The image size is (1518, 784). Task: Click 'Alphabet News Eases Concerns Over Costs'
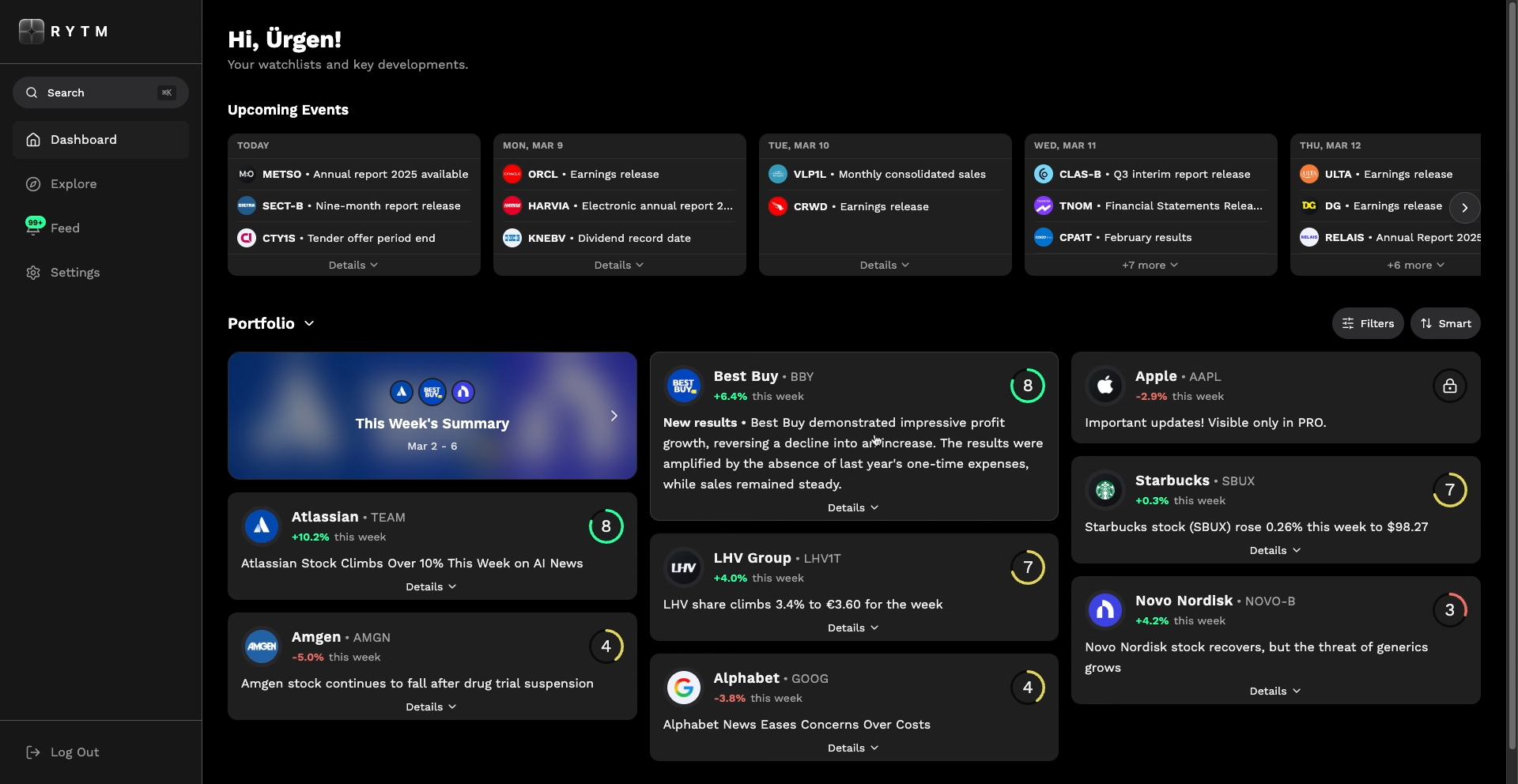tap(797, 725)
